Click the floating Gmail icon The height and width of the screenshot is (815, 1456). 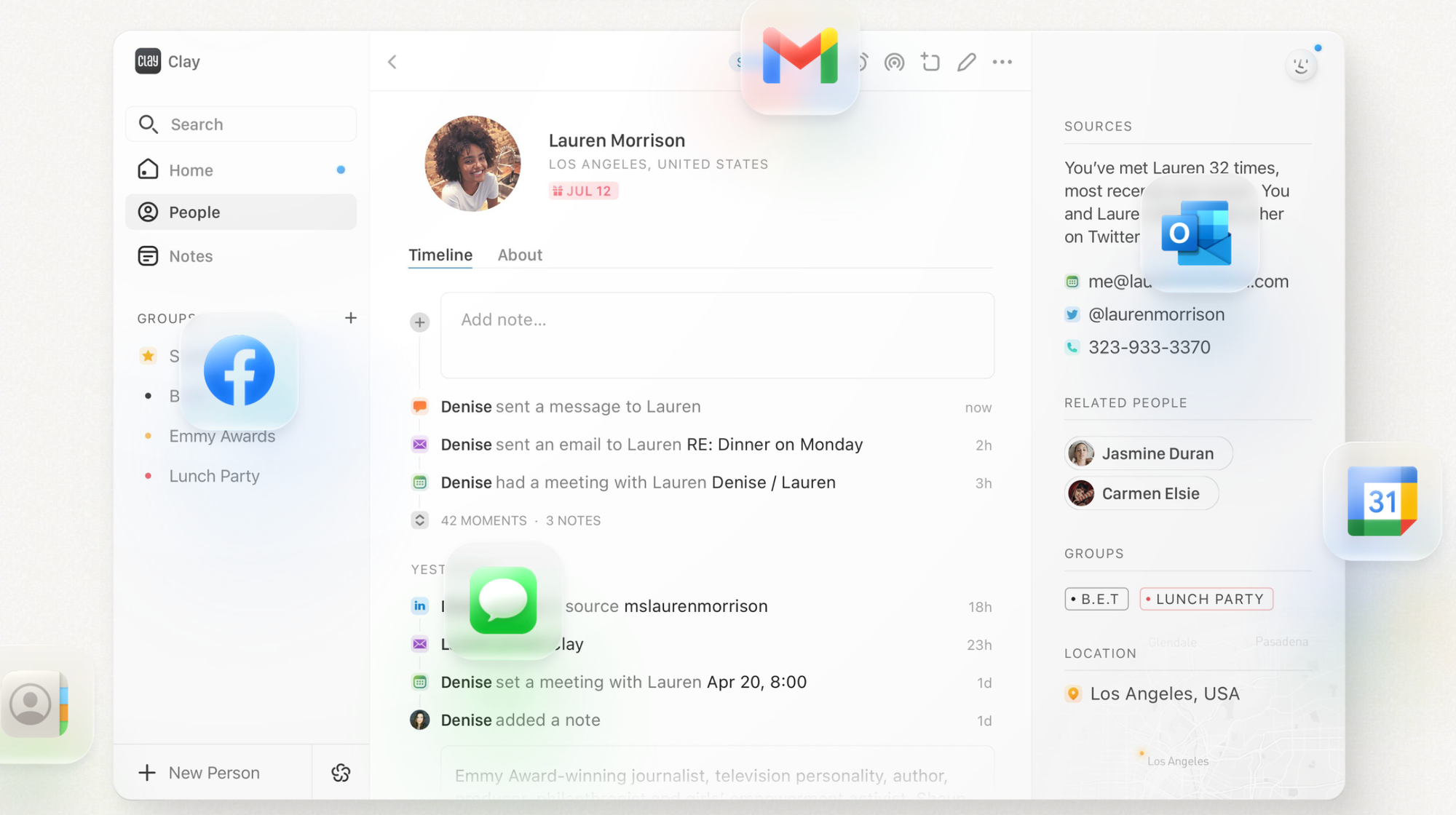(x=800, y=56)
